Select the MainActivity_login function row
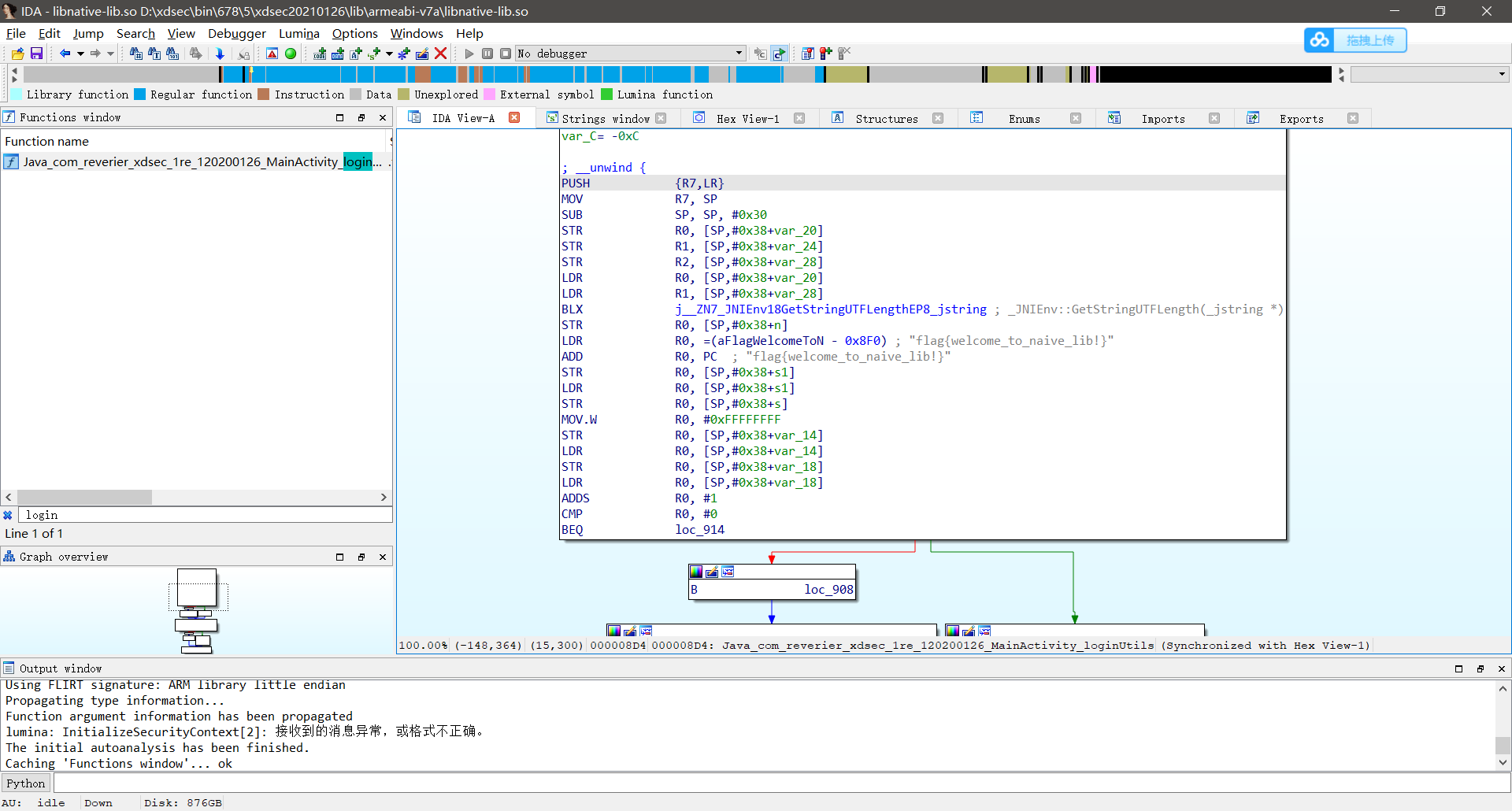 pos(196,161)
